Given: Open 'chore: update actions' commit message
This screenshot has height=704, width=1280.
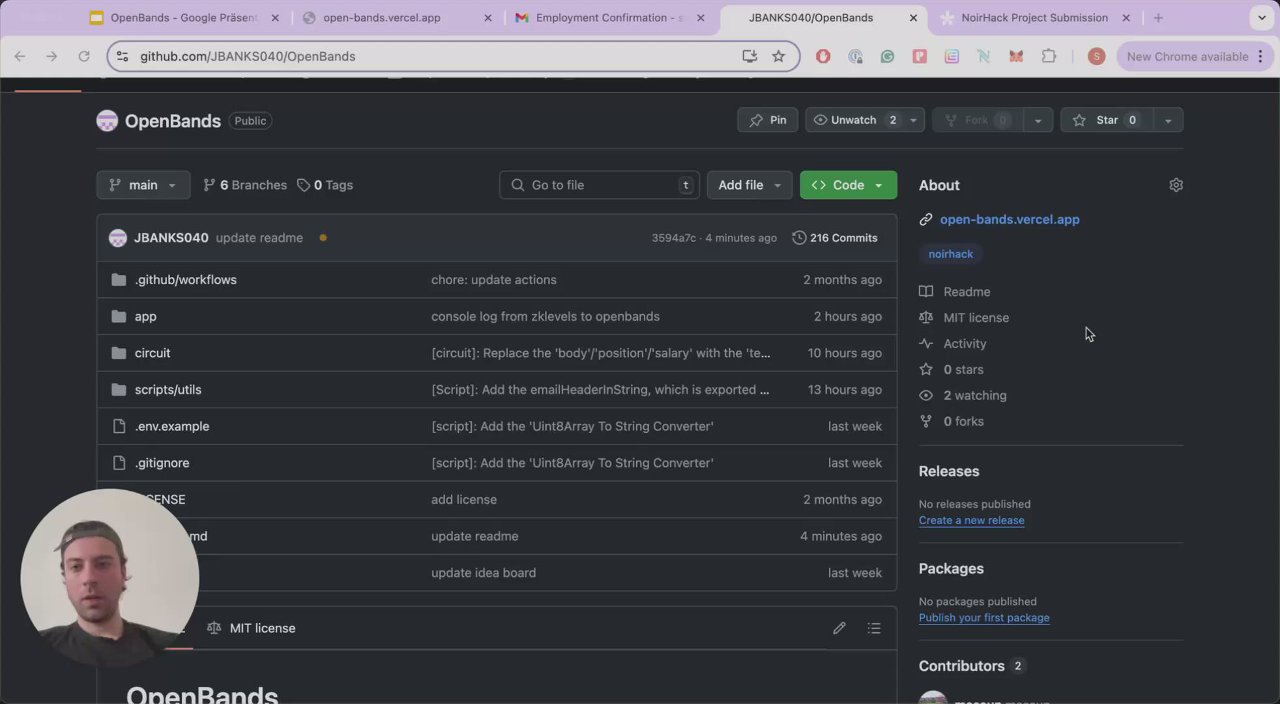Looking at the screenshot, I should (494, 280).
